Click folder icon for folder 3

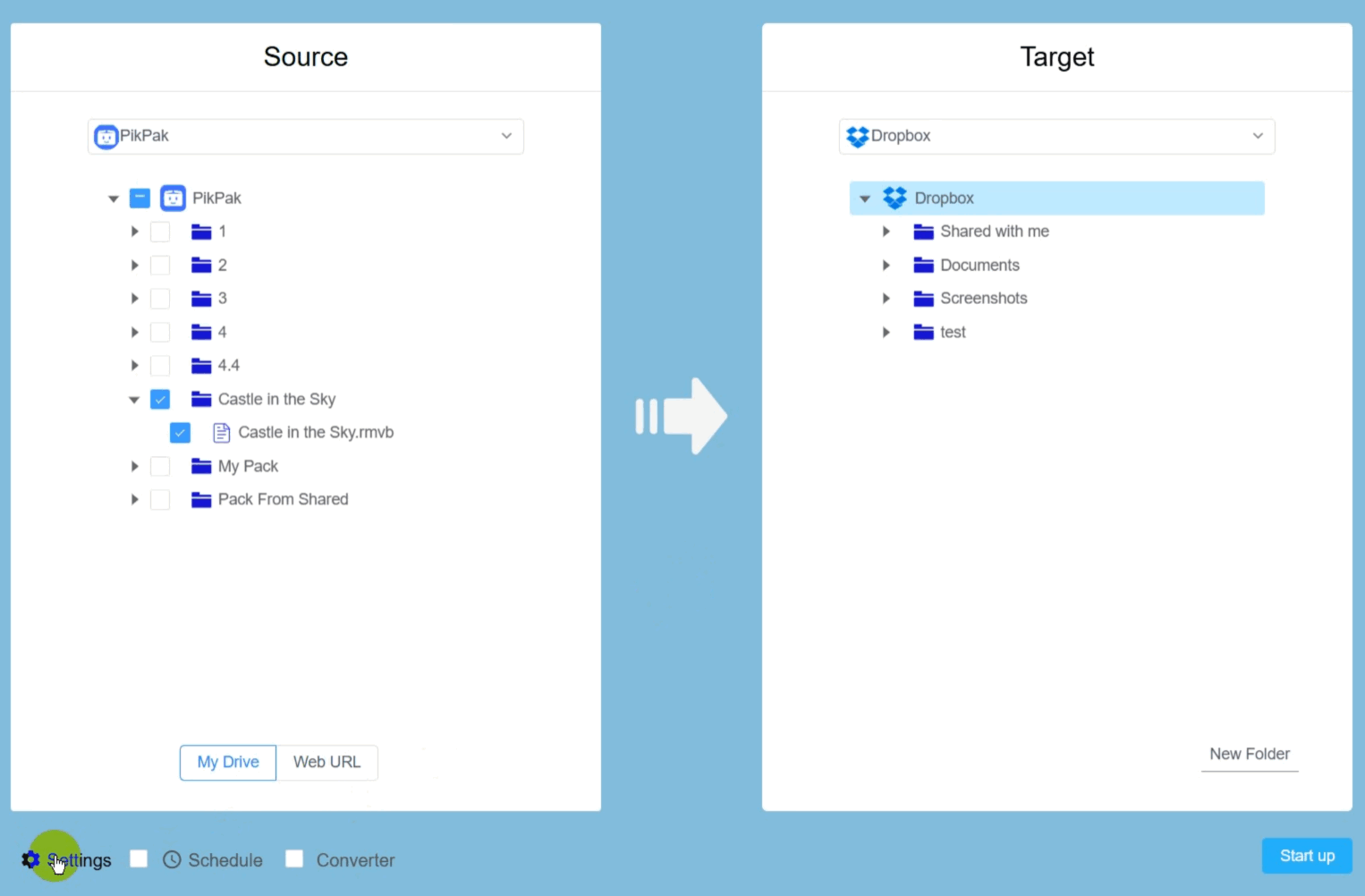pos(201,299)
